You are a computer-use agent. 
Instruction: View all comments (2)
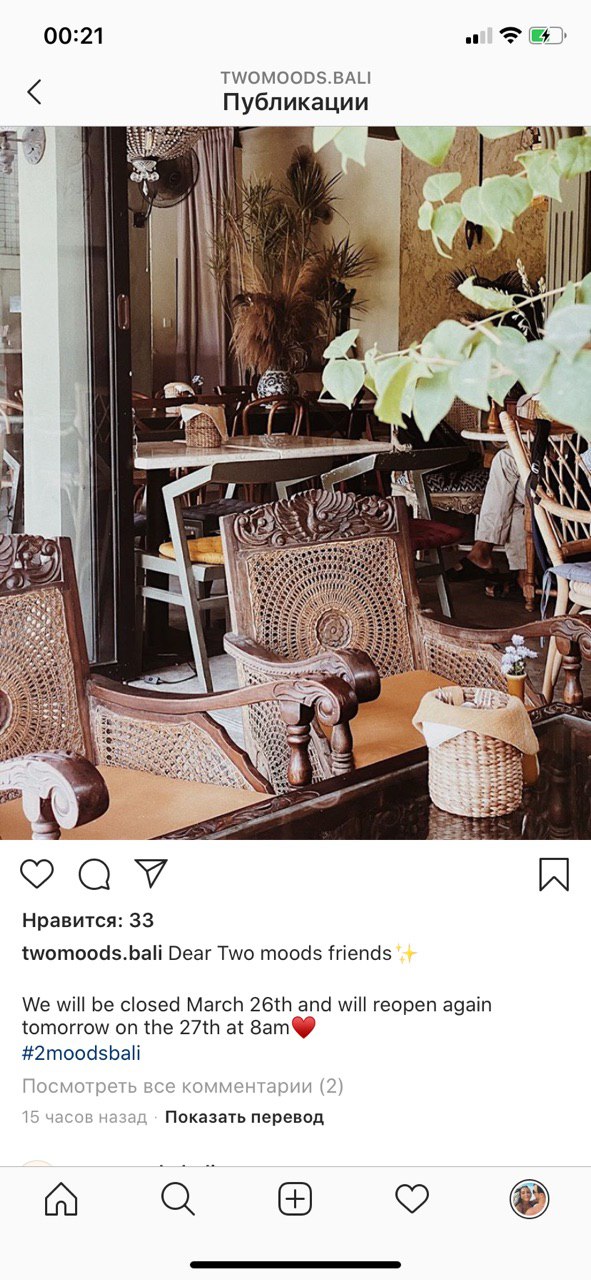183,1086
